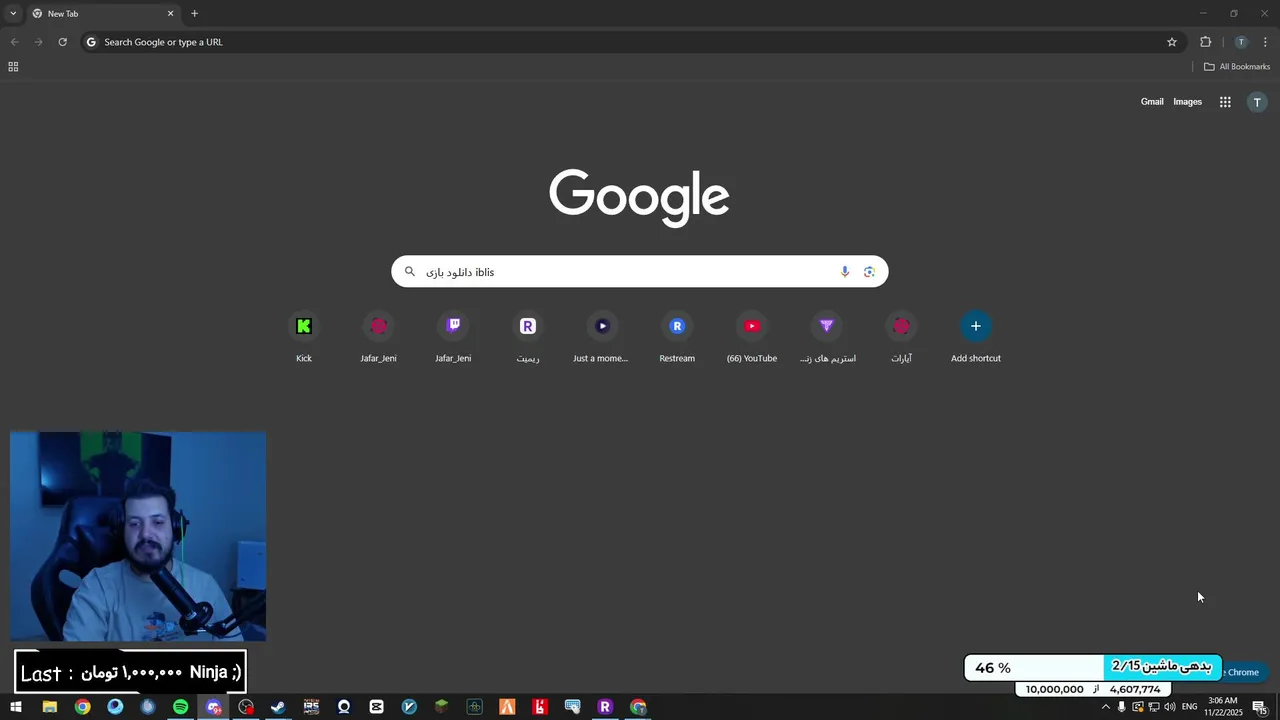Open the (66) YouTube shortcut
Image resolution: width=1280 pixels, height=720 pixels.
tap(752, 337)
